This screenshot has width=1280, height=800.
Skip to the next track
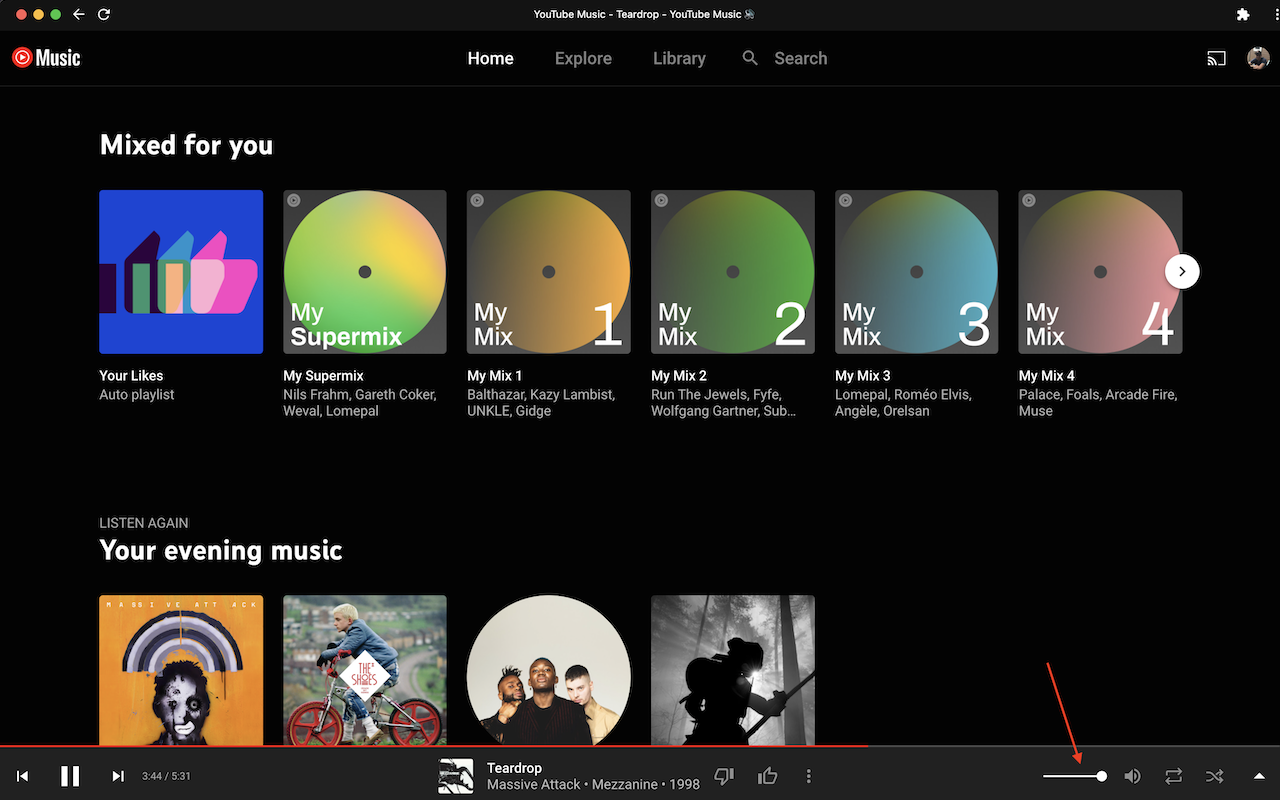(118, 776)
